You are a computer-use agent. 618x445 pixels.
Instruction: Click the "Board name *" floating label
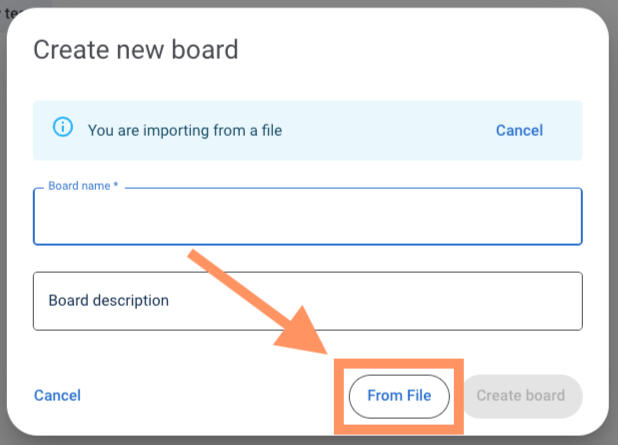(x=83, y=186)
